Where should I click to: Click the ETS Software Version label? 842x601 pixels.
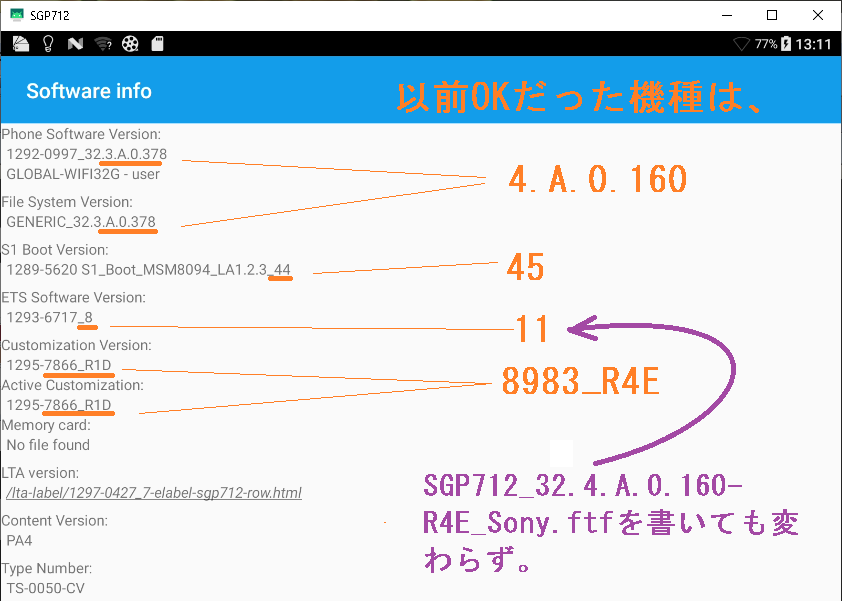(x=74, y=298)
